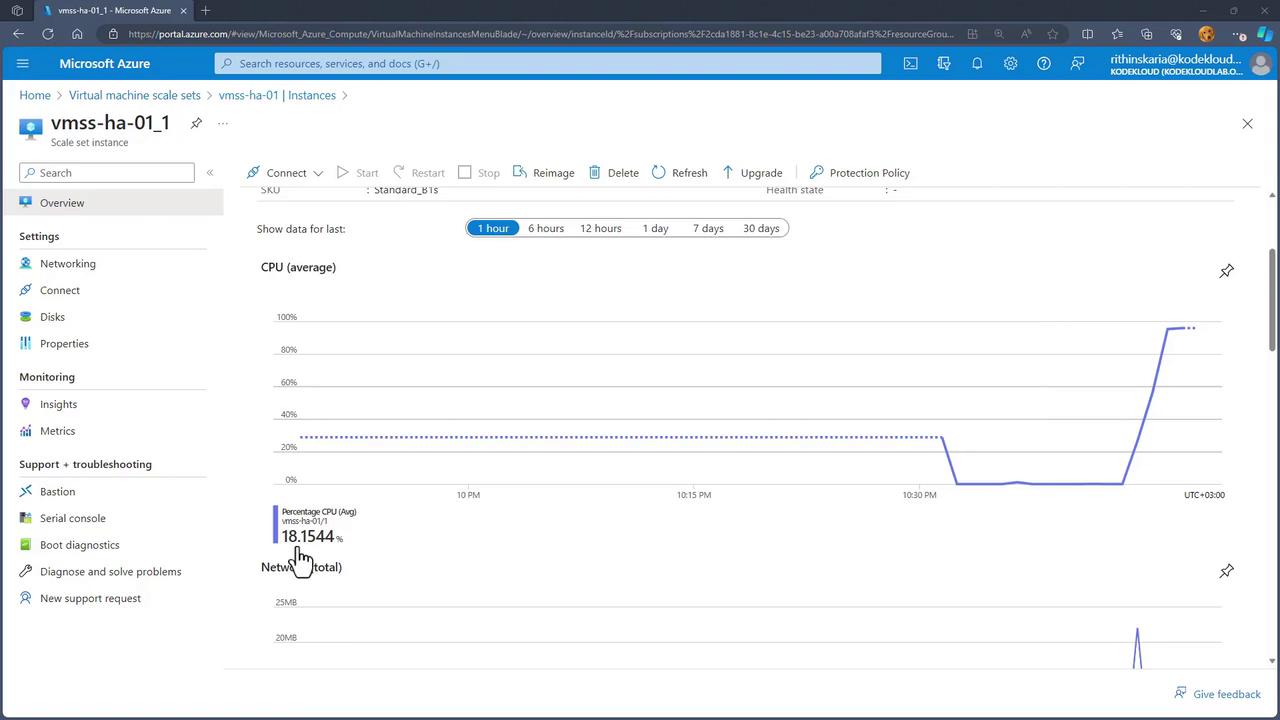Close the vmss-ha-01_1 blade
Viewport: 1280px width, 720px height.
pyautogui.click(x=1247, y=124)
